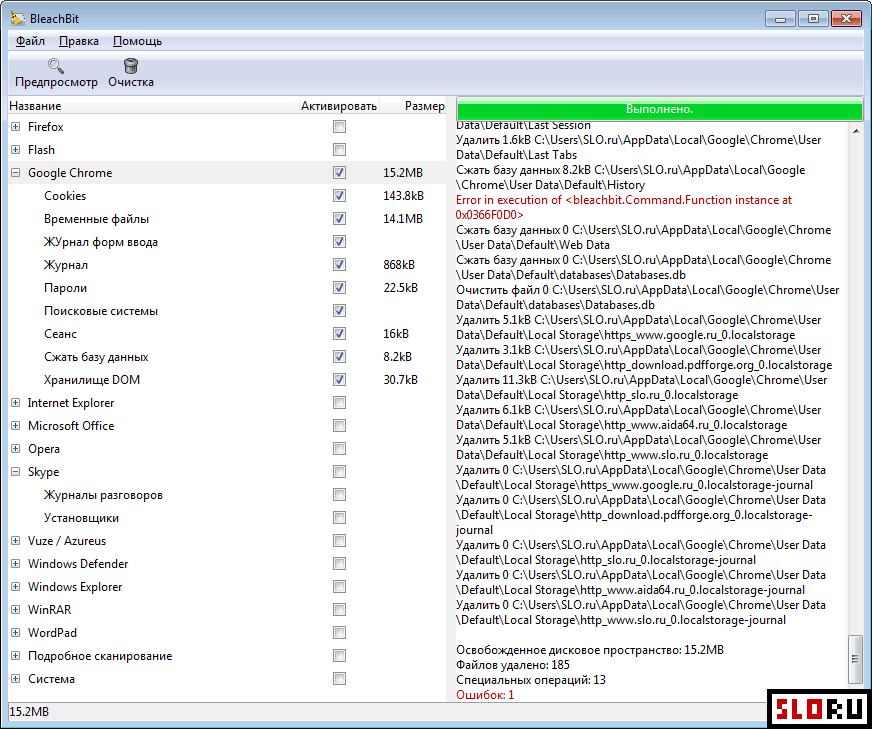Select the Cookies tree item

tap(65, 196)
